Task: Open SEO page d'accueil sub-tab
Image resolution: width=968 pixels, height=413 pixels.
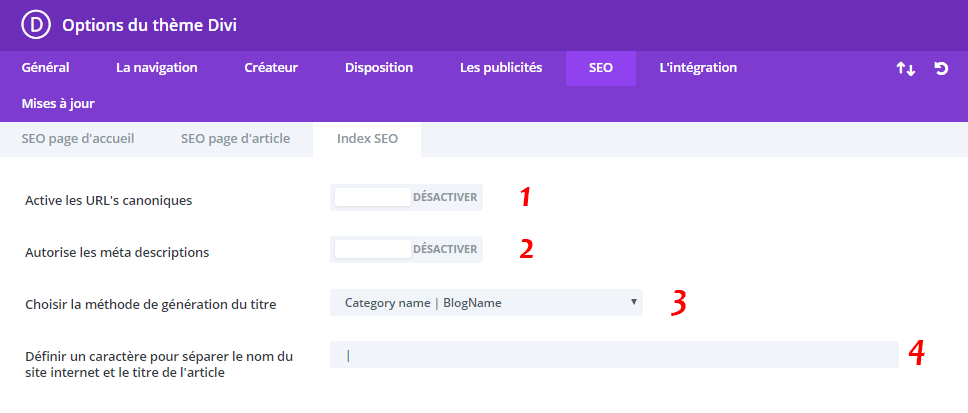Action: (x=78, y=139)
